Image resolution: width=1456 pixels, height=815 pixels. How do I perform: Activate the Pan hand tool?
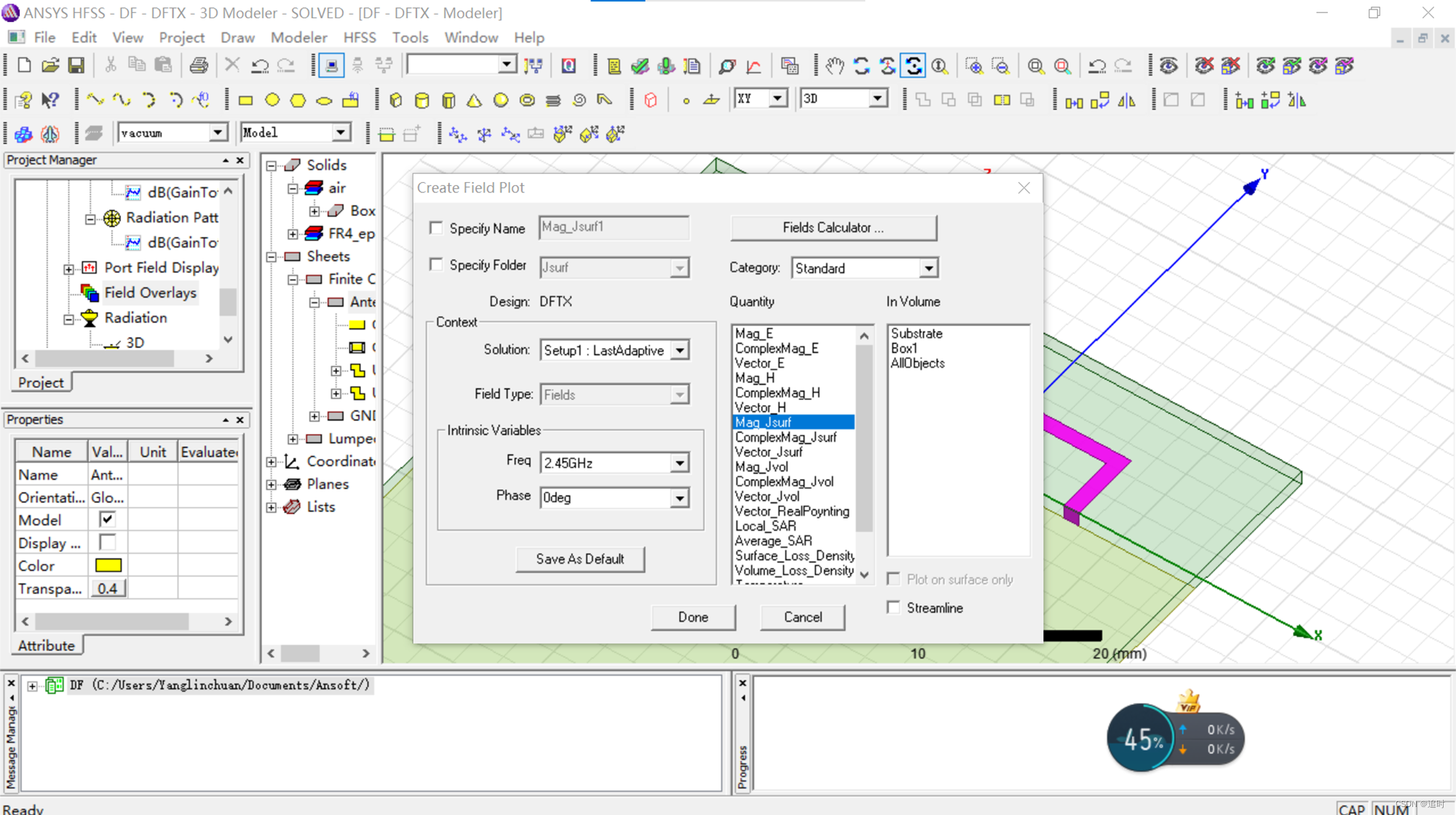tap(834, 66)
